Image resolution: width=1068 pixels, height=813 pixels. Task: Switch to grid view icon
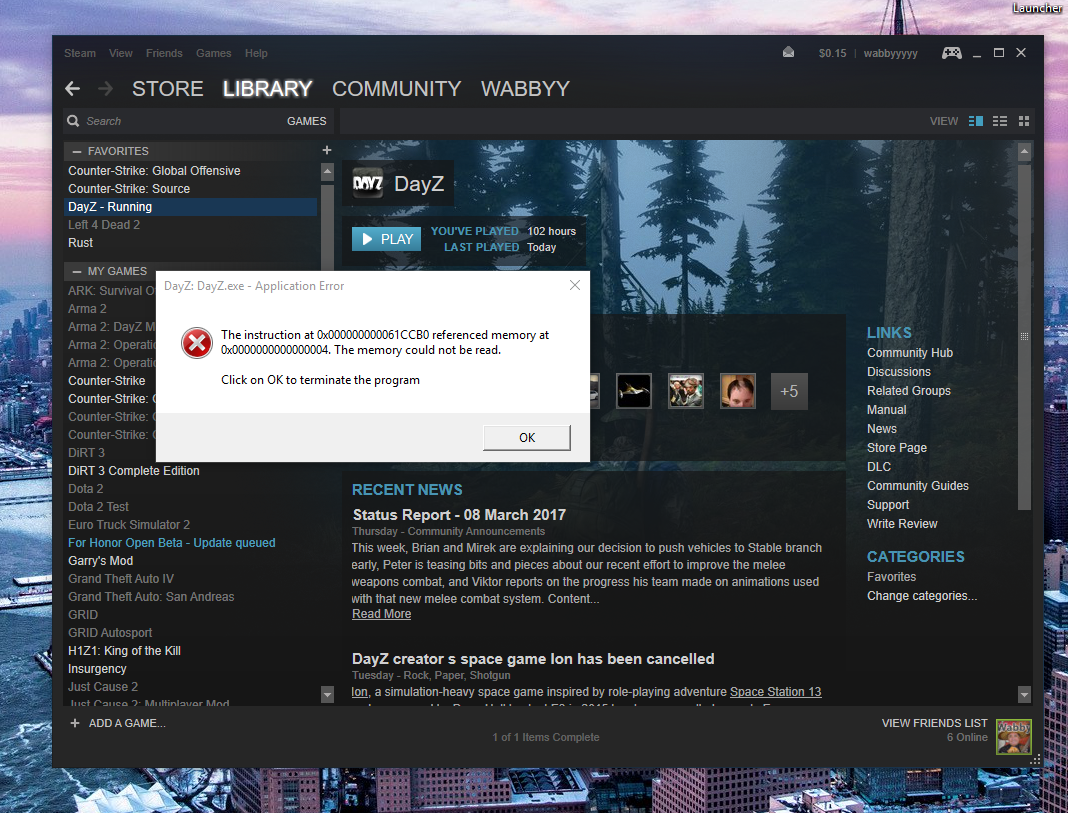pos(1023,121)
